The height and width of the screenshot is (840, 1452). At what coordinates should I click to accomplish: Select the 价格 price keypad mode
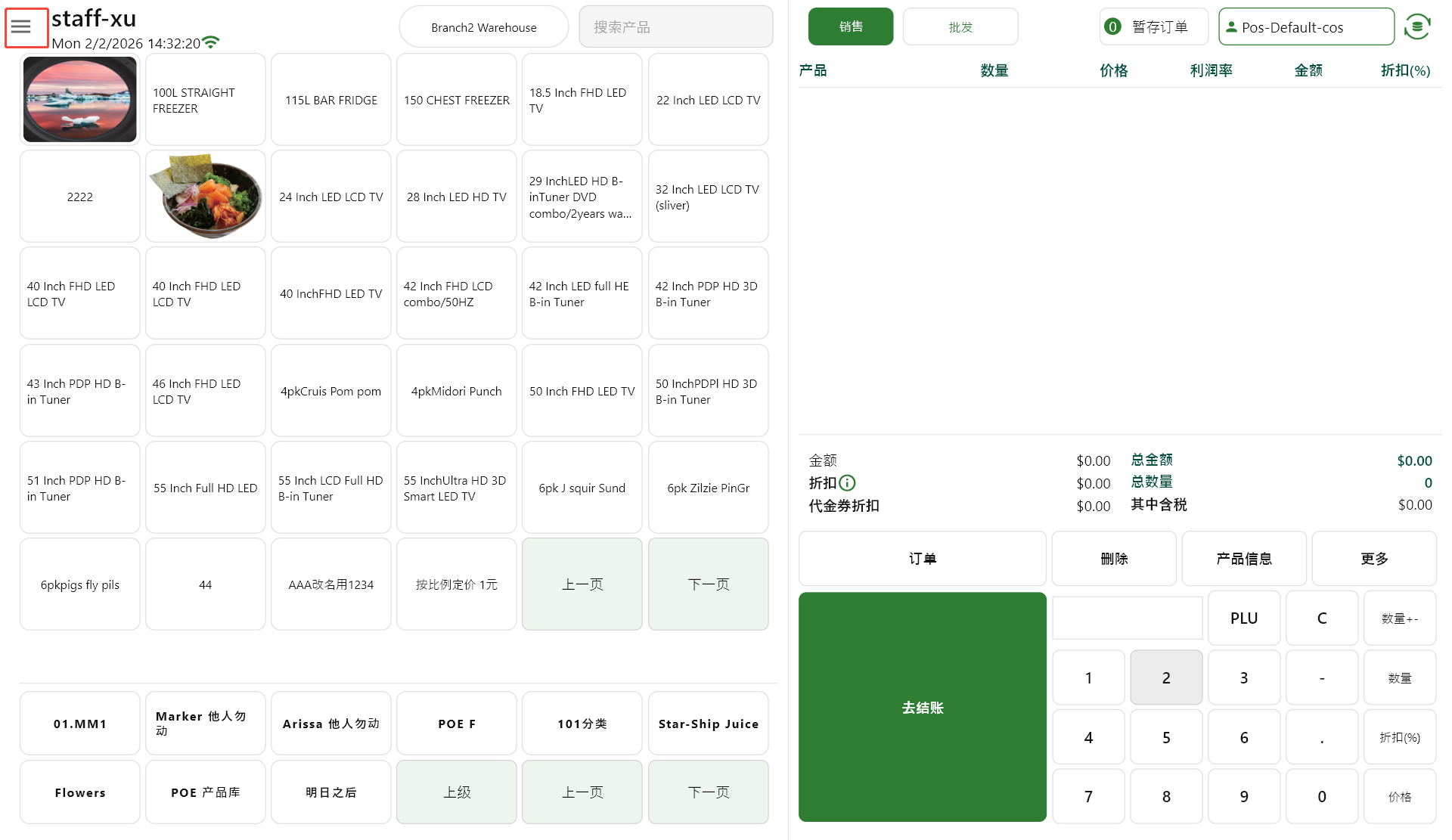pos(1399,796)
